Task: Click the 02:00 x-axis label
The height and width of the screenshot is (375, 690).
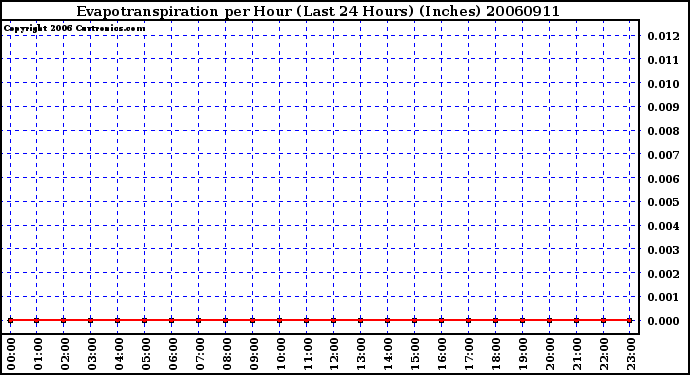Action: [65, 354]
